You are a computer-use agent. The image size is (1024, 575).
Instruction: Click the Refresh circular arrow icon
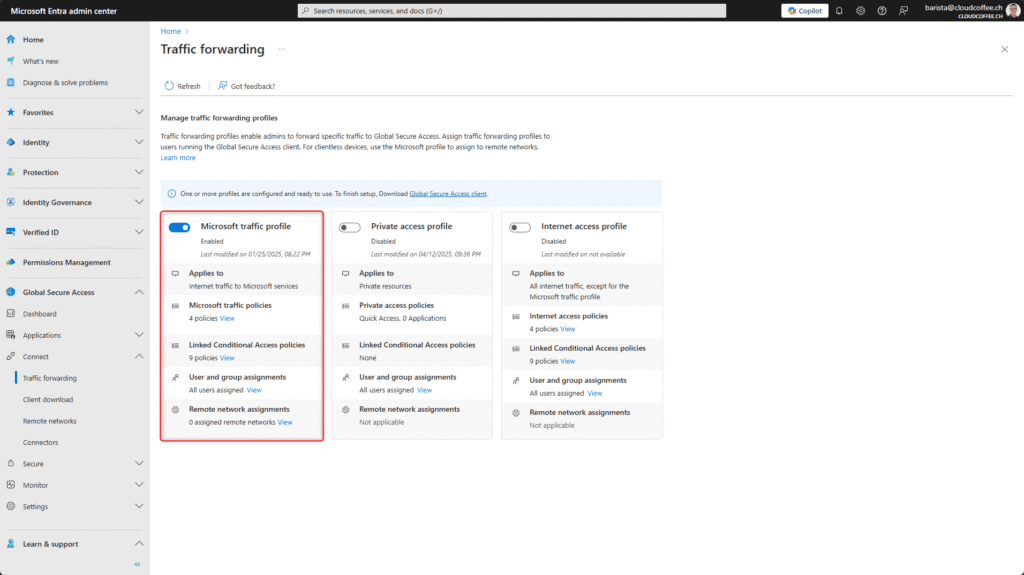[x=169, y=86]
